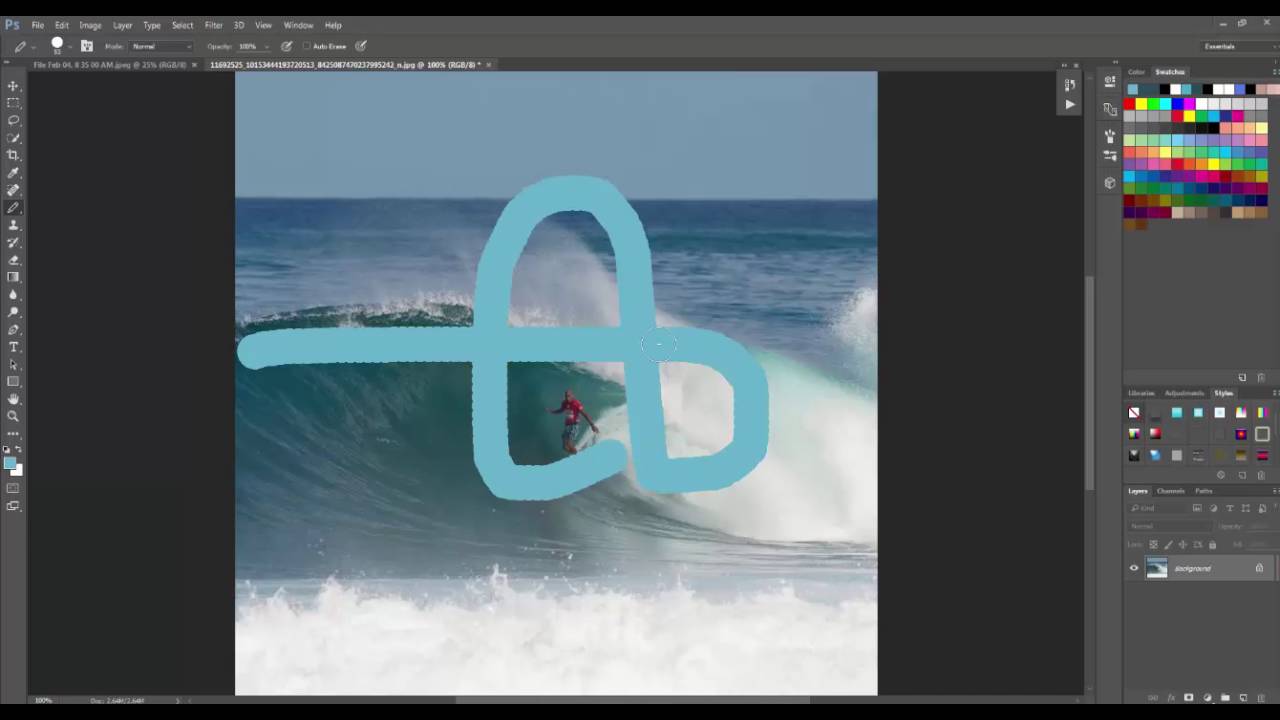Select the Pencil tool in the toolbar
This screenshot has width=1280, height=720.
[x=13, y=208]
